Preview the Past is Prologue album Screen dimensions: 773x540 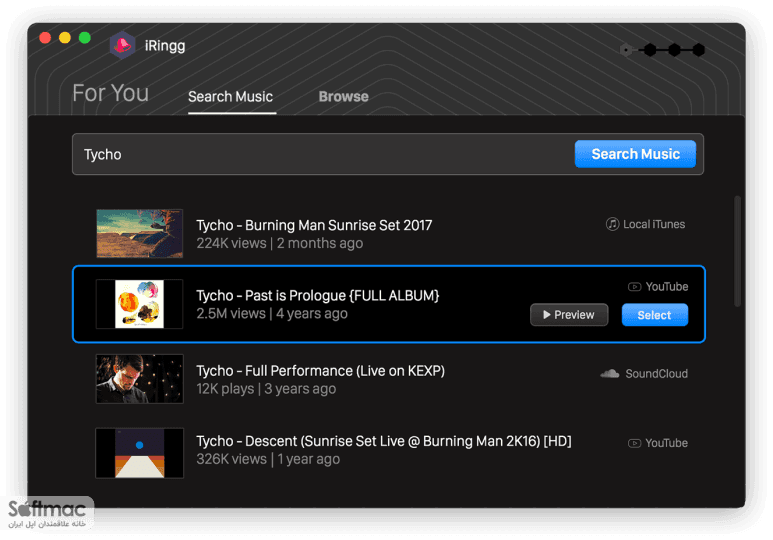(569, 315)
